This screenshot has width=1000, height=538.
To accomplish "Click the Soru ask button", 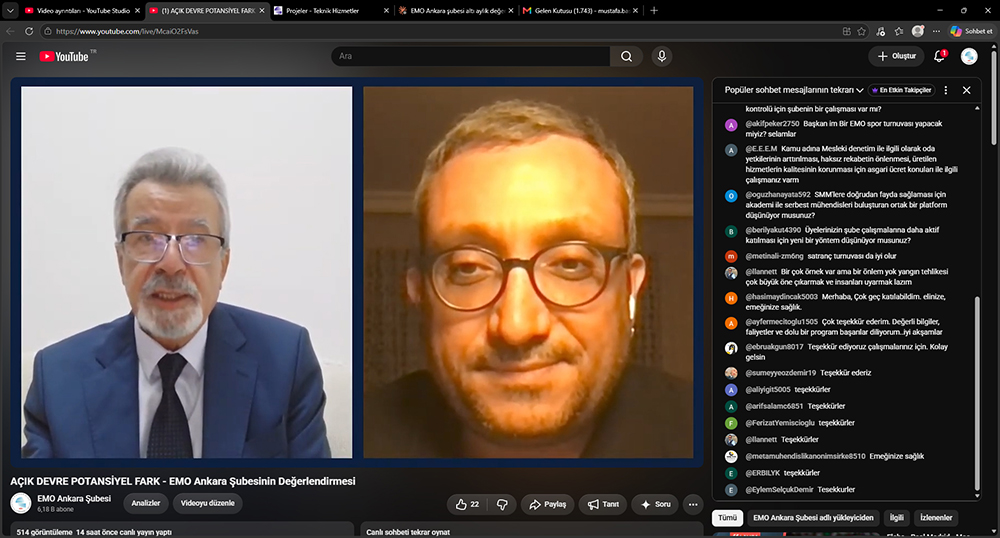I will [x=655, y=504].
